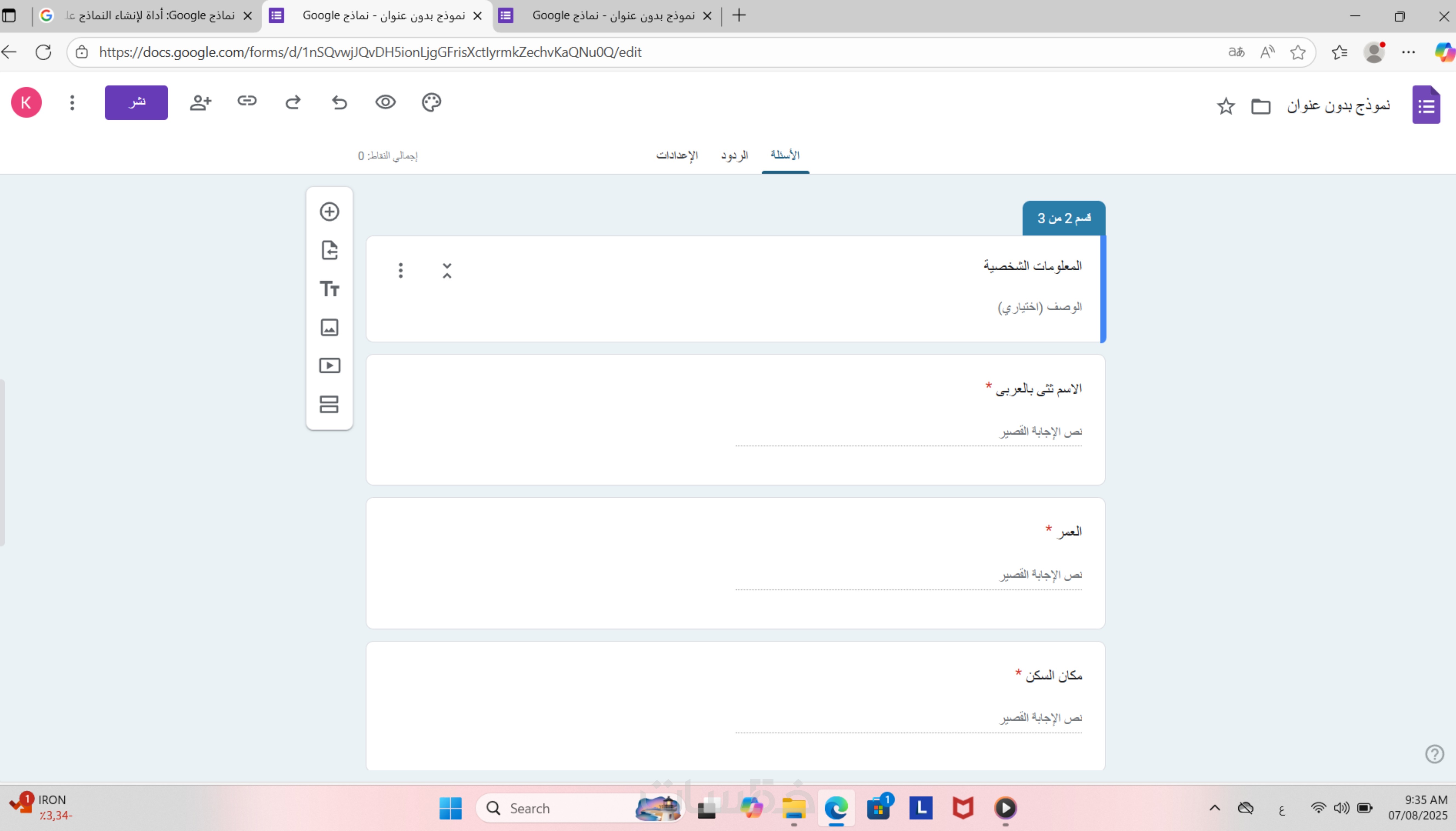
Task: Open the Settings (الإعدادات) tab
Action: tap(677, 155)
